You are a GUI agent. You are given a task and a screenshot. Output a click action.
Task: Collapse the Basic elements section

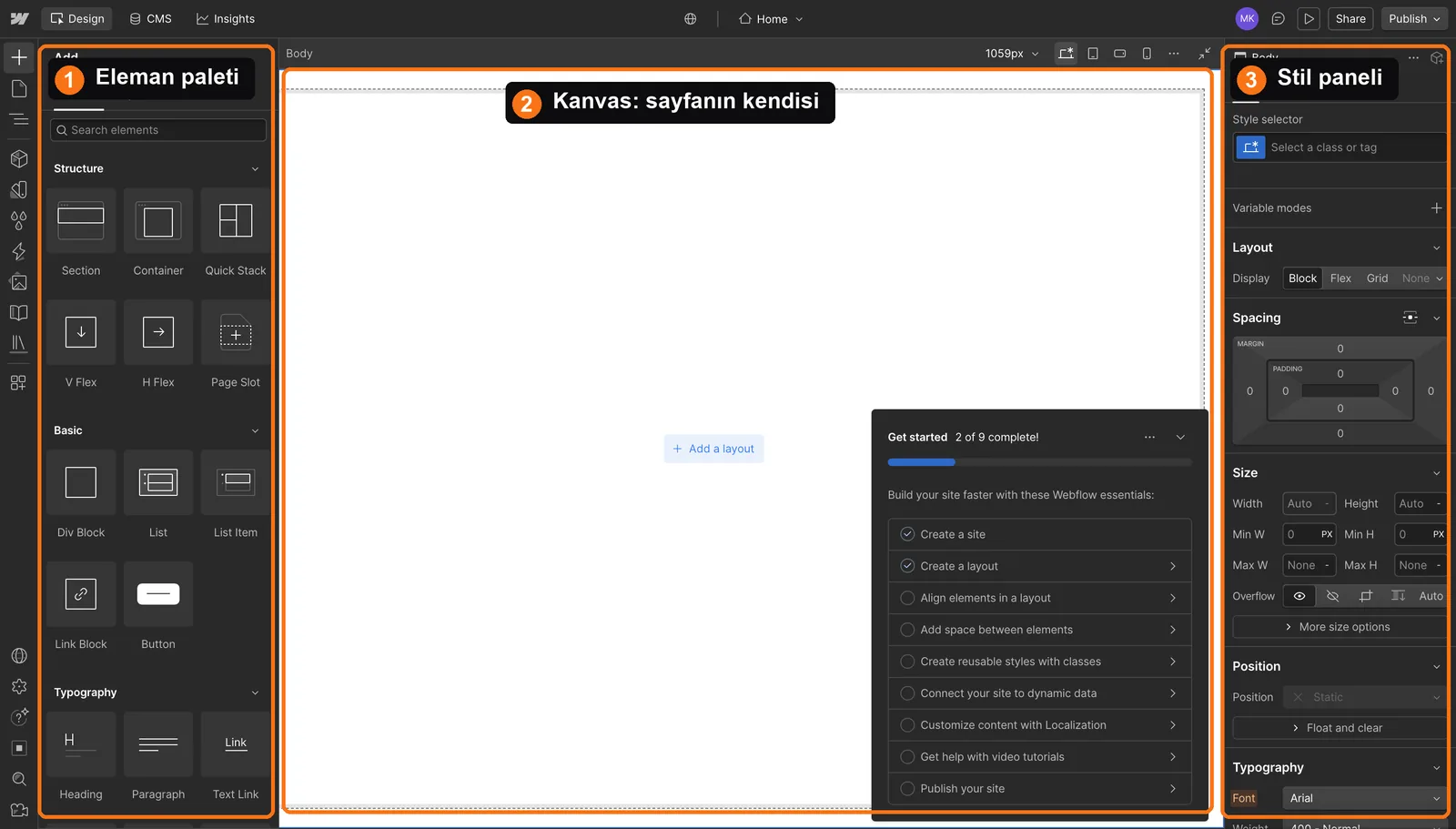(255, 431)
